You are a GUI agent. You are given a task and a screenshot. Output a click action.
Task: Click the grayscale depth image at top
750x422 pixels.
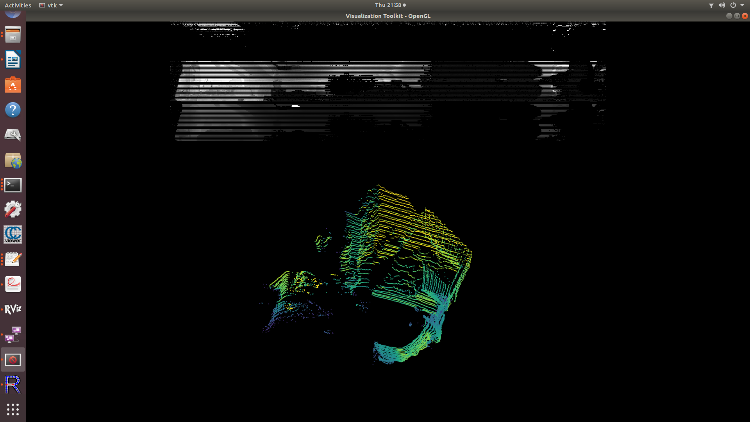point(390,95)
